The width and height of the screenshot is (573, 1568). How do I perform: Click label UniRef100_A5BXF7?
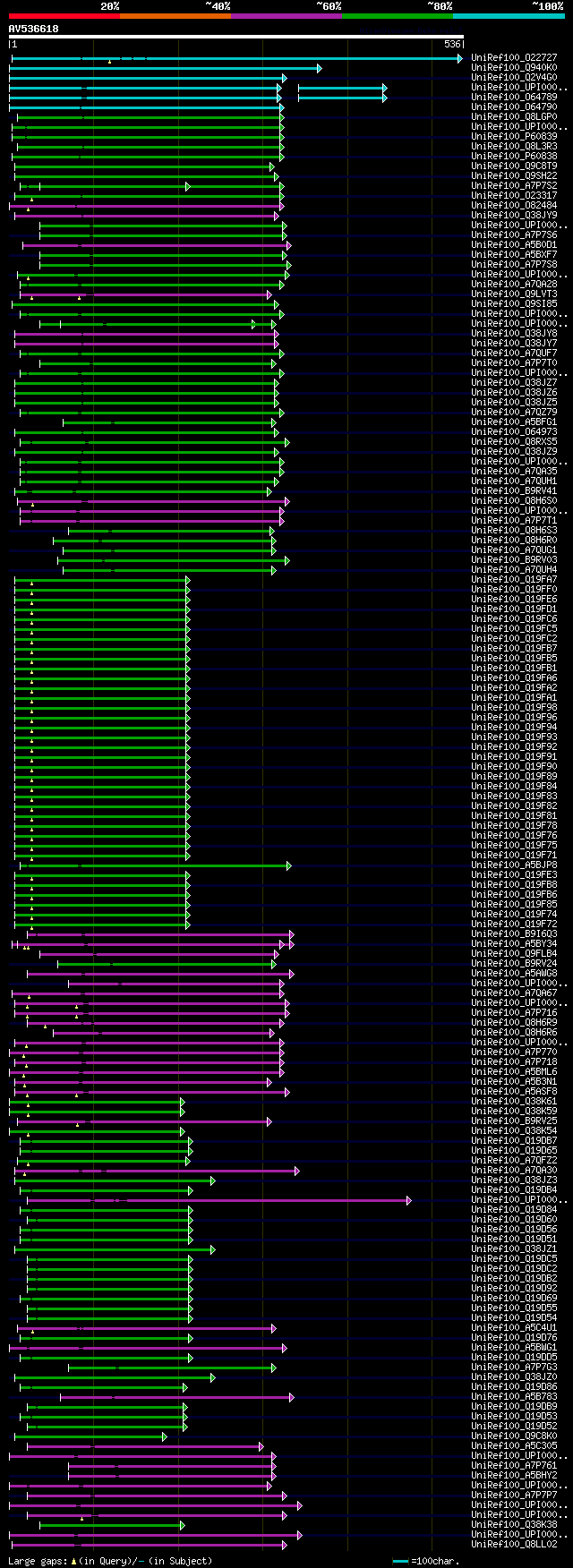click(514, 255)
